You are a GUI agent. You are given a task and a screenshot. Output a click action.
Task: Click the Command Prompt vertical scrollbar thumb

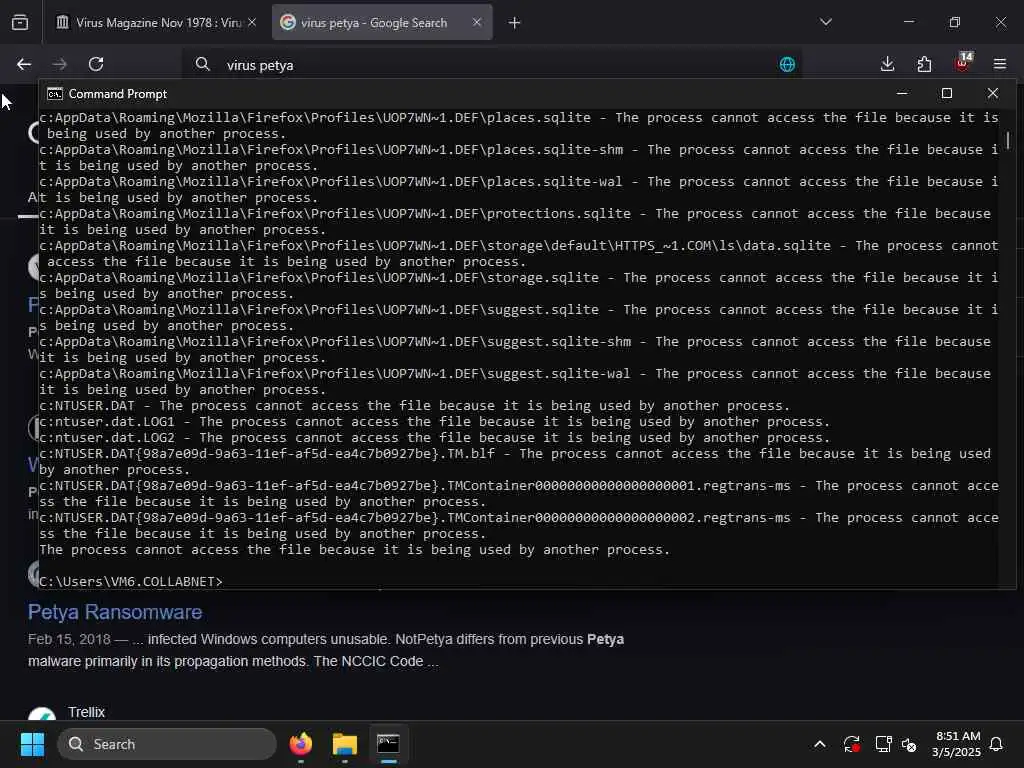[1008, 140]
